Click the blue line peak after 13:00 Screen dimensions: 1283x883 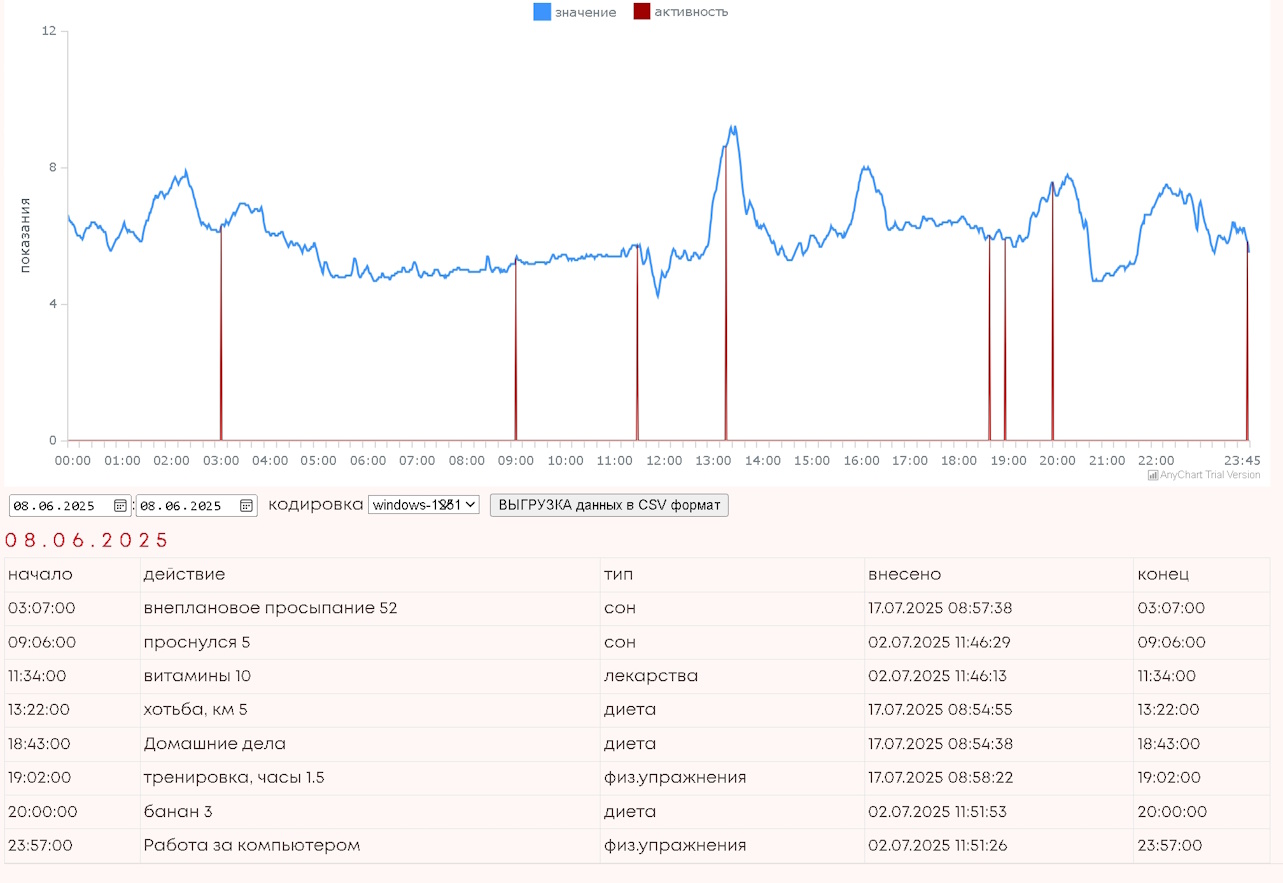(733, 128)
